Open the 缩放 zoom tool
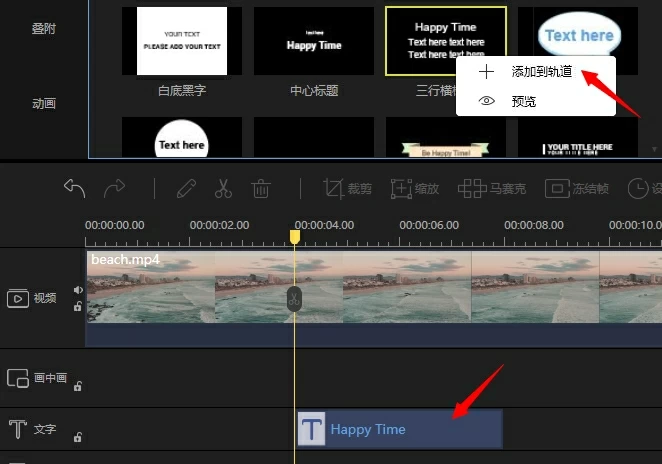662x464 pixels. click(415, 188)
